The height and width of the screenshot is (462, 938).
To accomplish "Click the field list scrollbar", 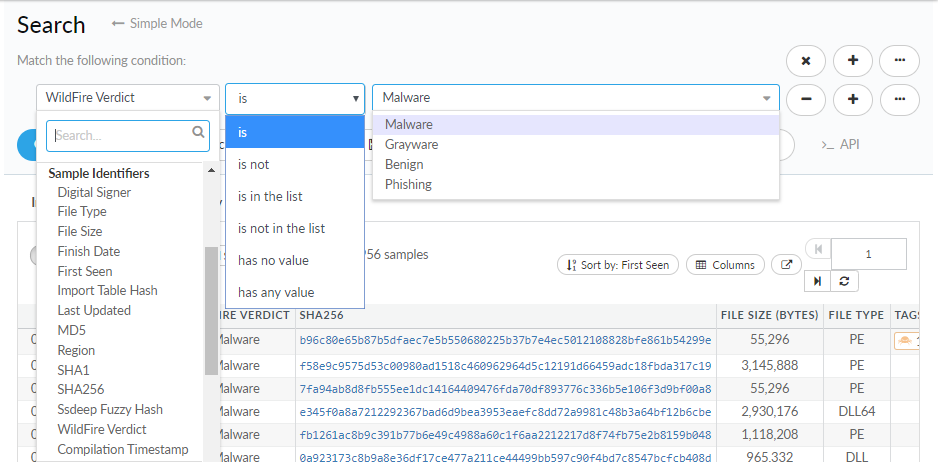I will (x=210, y=310).
